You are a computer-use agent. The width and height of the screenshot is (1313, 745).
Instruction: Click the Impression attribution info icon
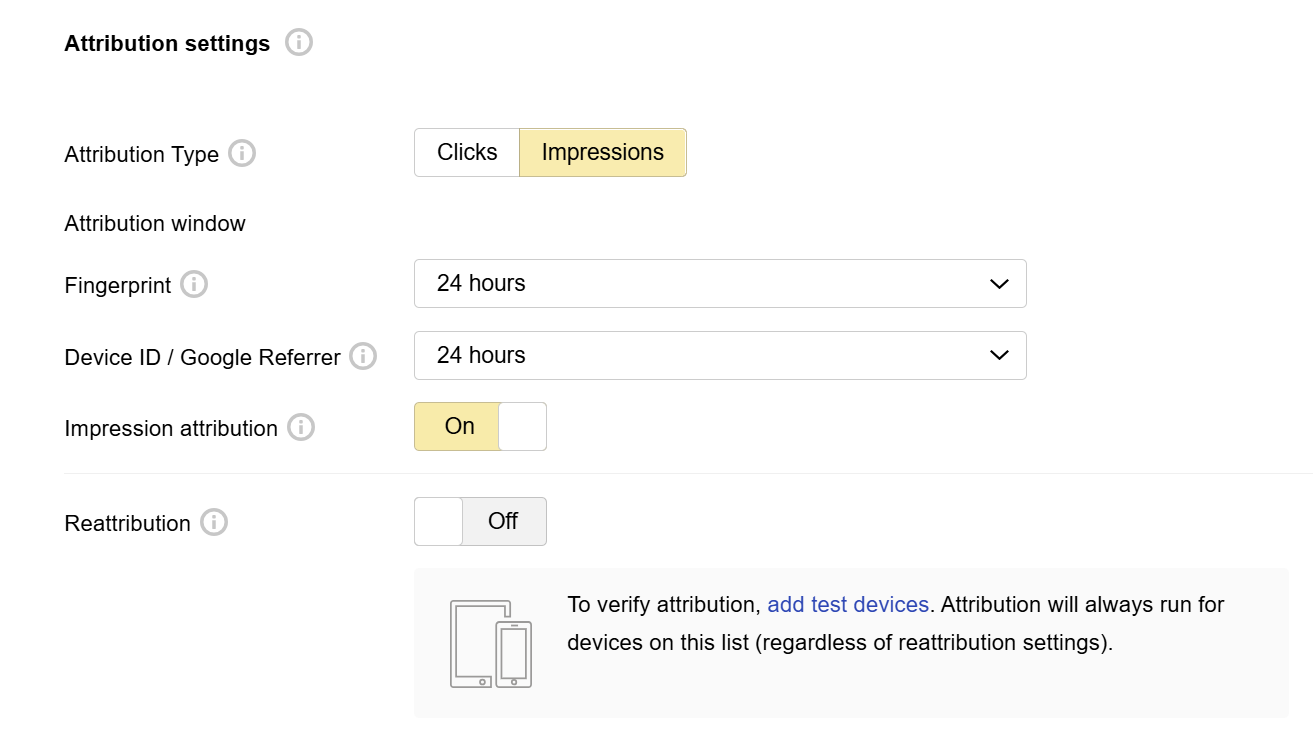click(x=301, y=428)
